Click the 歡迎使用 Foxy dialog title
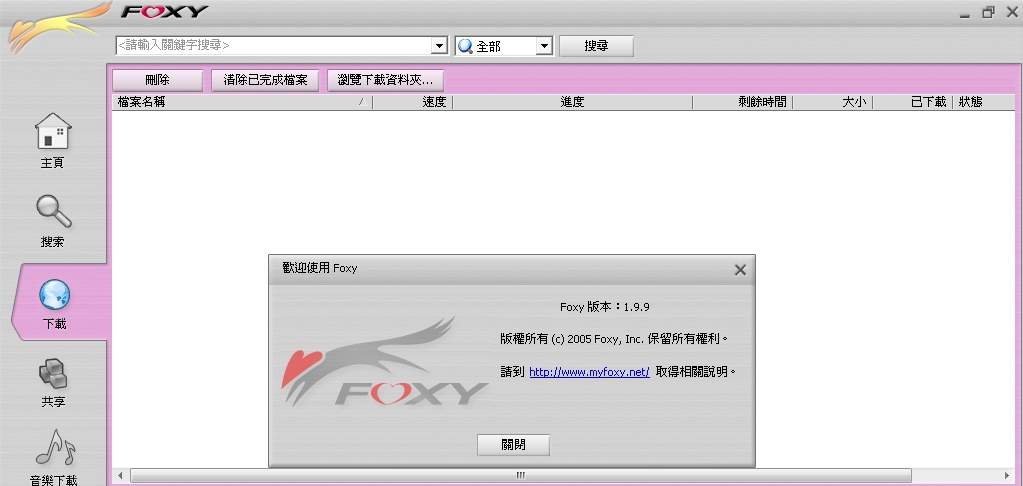This screenshot has width=1023, height=486. (320, 267)
